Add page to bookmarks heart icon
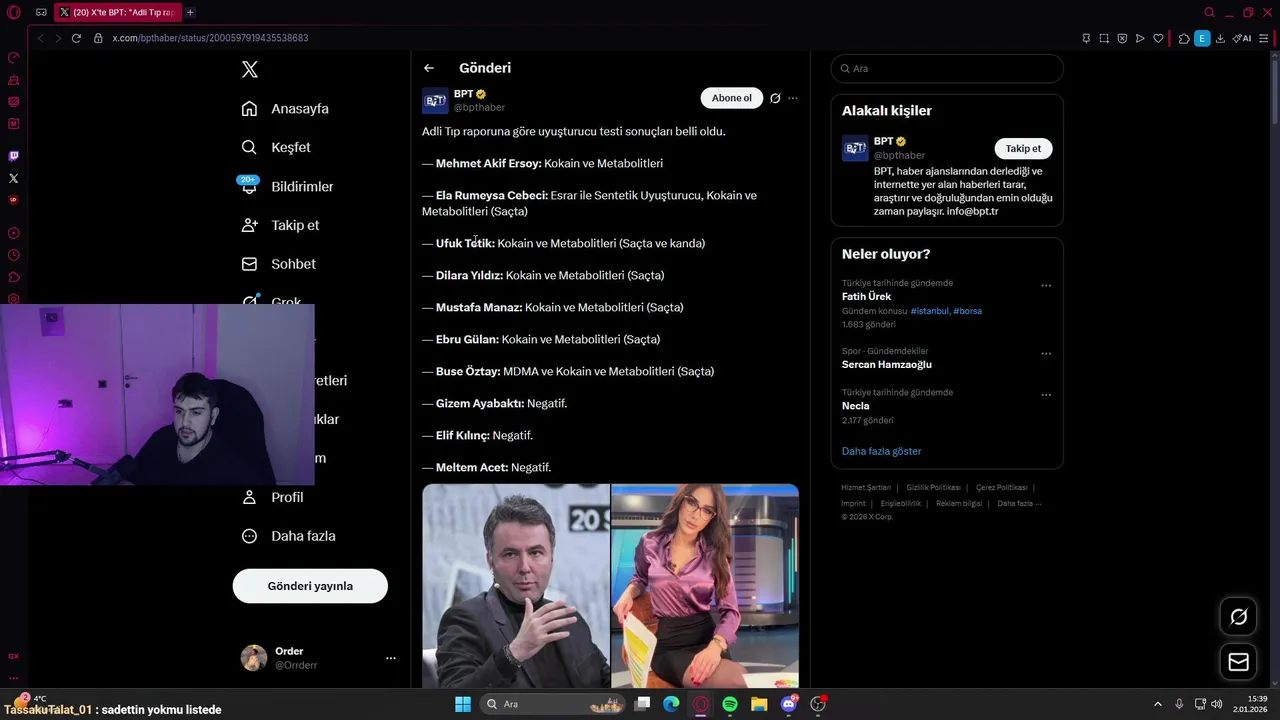 (1158, 38)
